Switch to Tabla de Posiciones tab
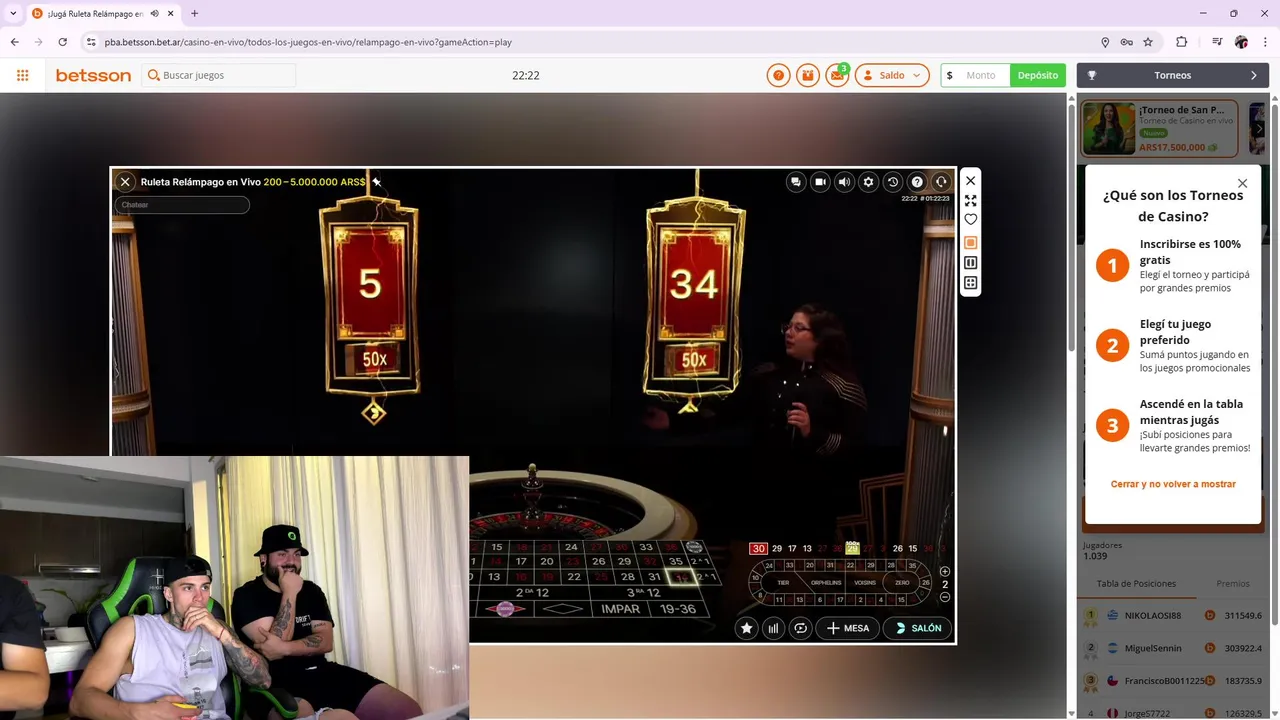 coord(1136,583)
